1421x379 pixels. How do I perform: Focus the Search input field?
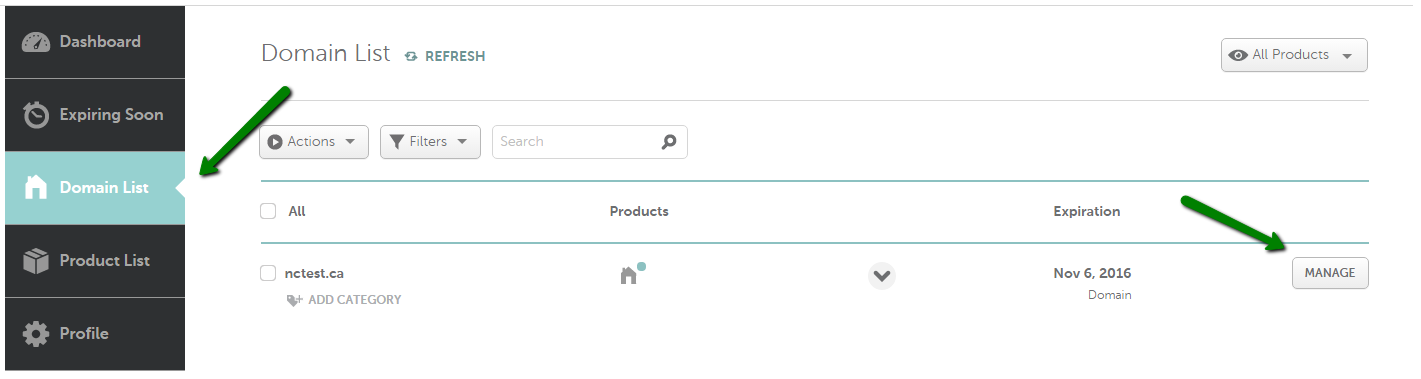[x=590, y=142]
